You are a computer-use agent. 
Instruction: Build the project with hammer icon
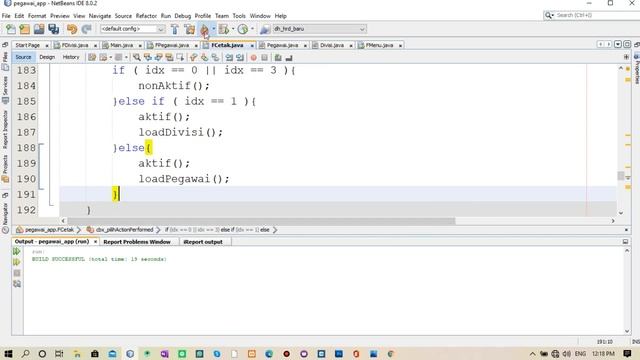(175, 29)
